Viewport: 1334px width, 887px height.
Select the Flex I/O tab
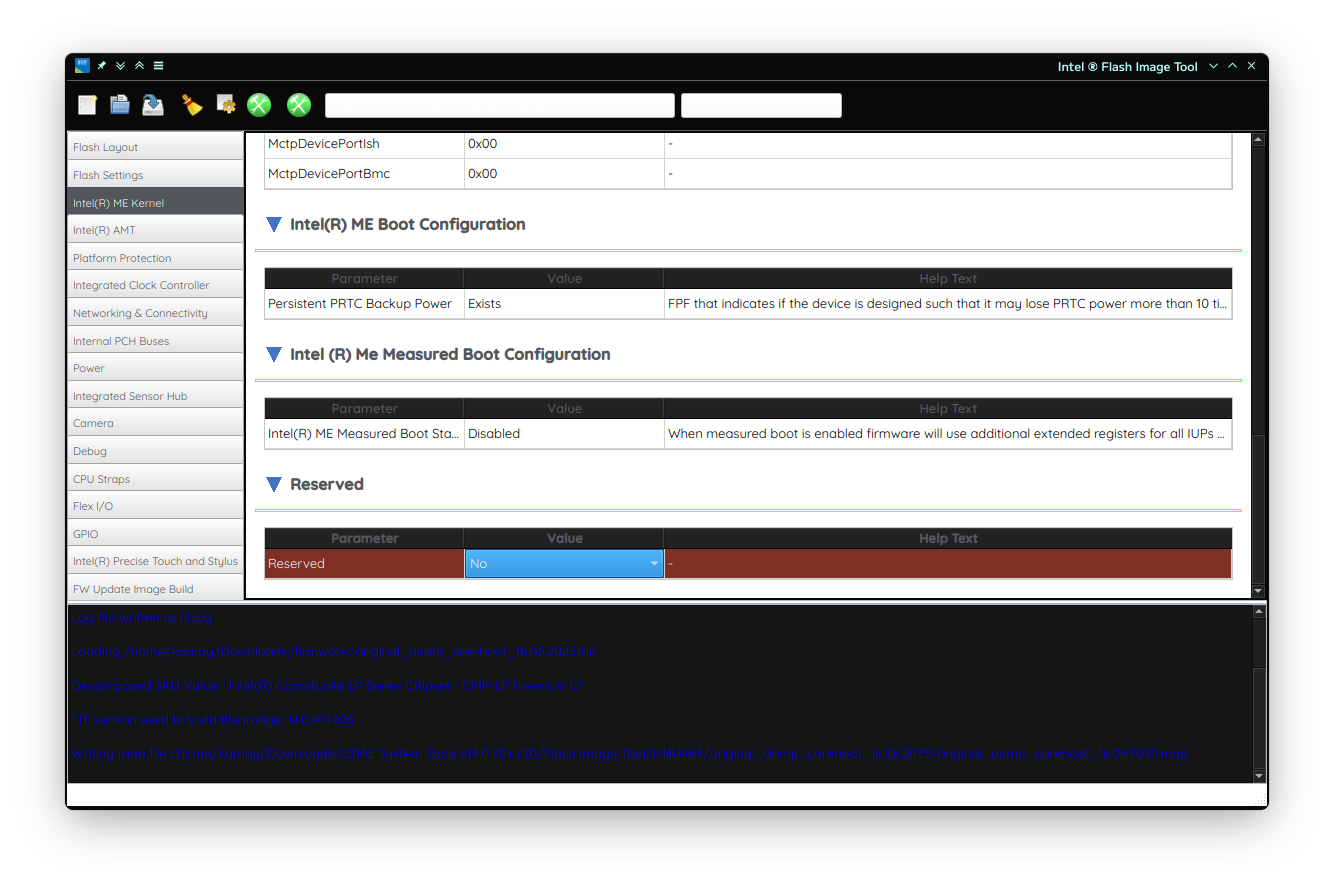[155, 506]
